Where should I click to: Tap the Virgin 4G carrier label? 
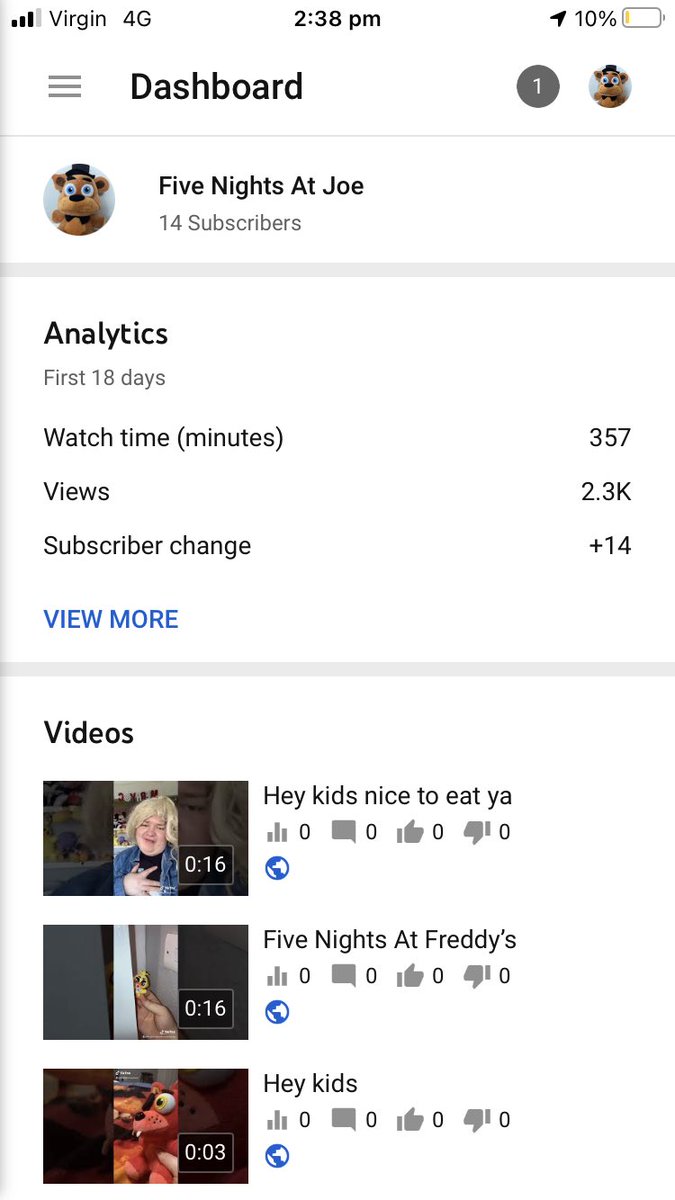click(100, 18)
